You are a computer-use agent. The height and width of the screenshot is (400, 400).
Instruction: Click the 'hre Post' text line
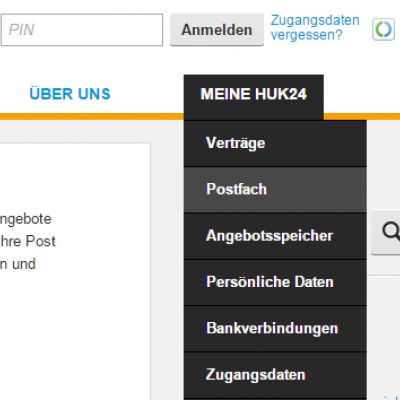[x=28, y=241]
